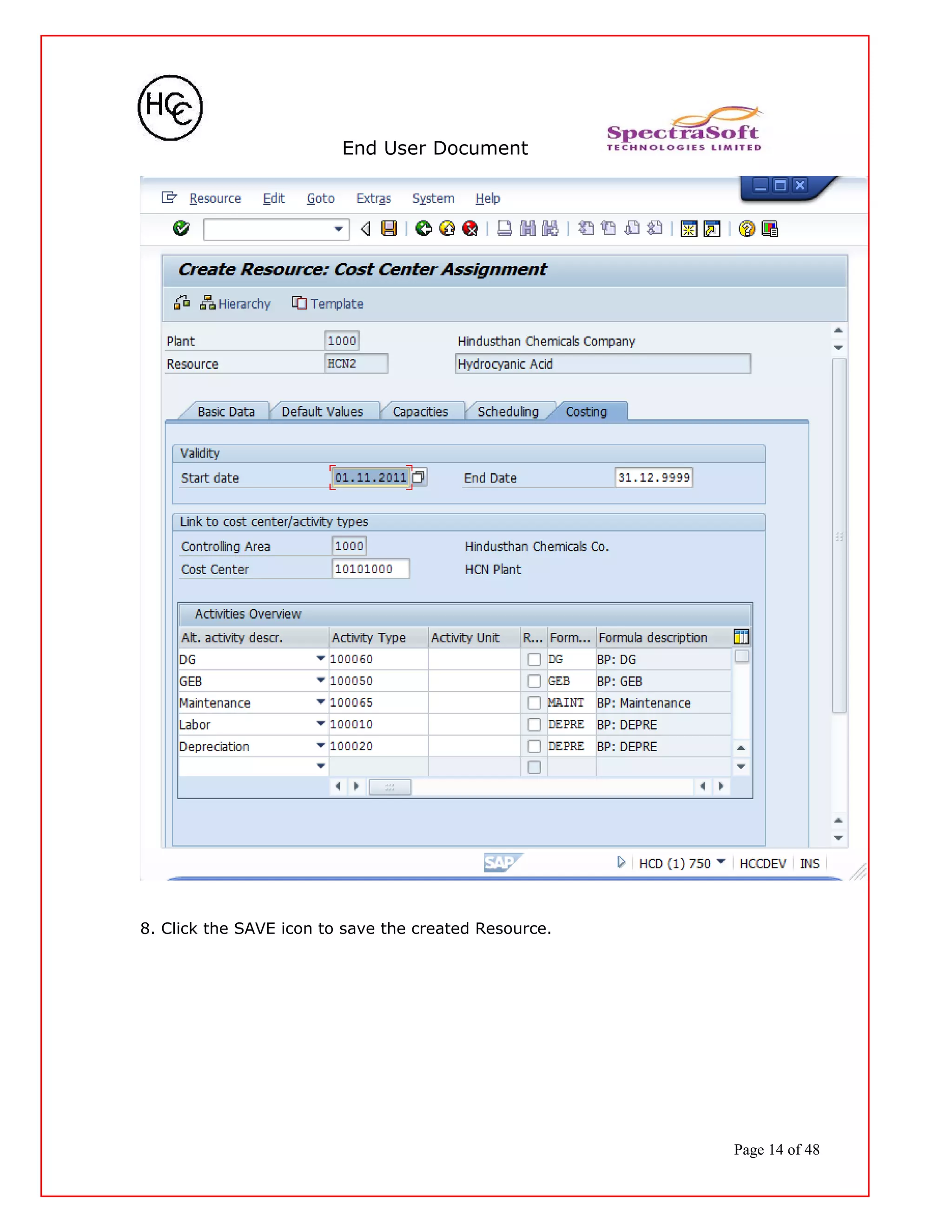The image size is (952, 1232).
Task: Click the select-all box above table scrollbar
Action: [x=741, y=656]
